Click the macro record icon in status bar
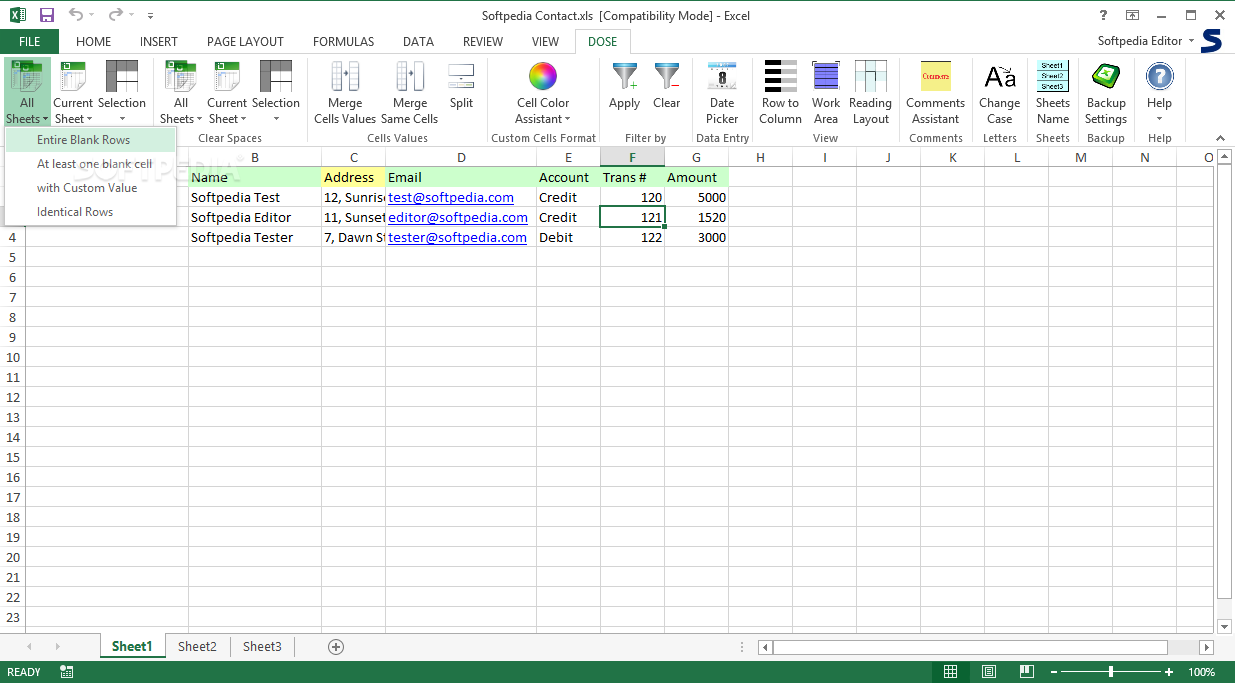This screenshot has width=1235, height=683. (66, 672)
